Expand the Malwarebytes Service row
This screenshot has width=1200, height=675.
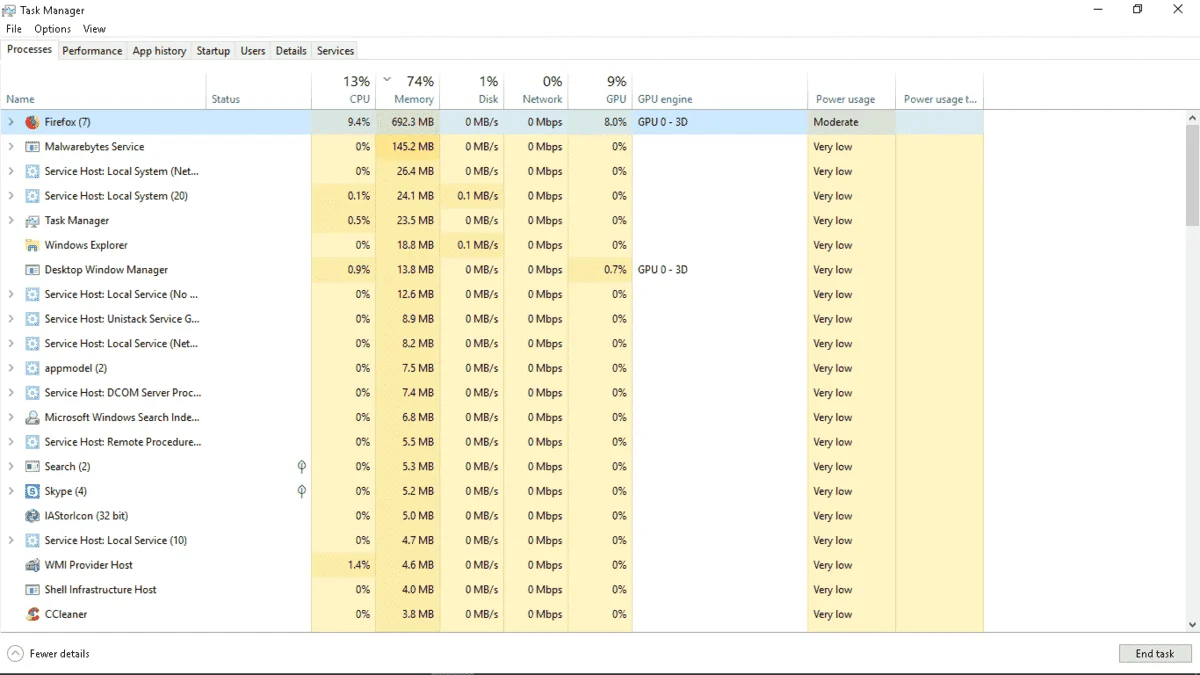pos(11,147)
